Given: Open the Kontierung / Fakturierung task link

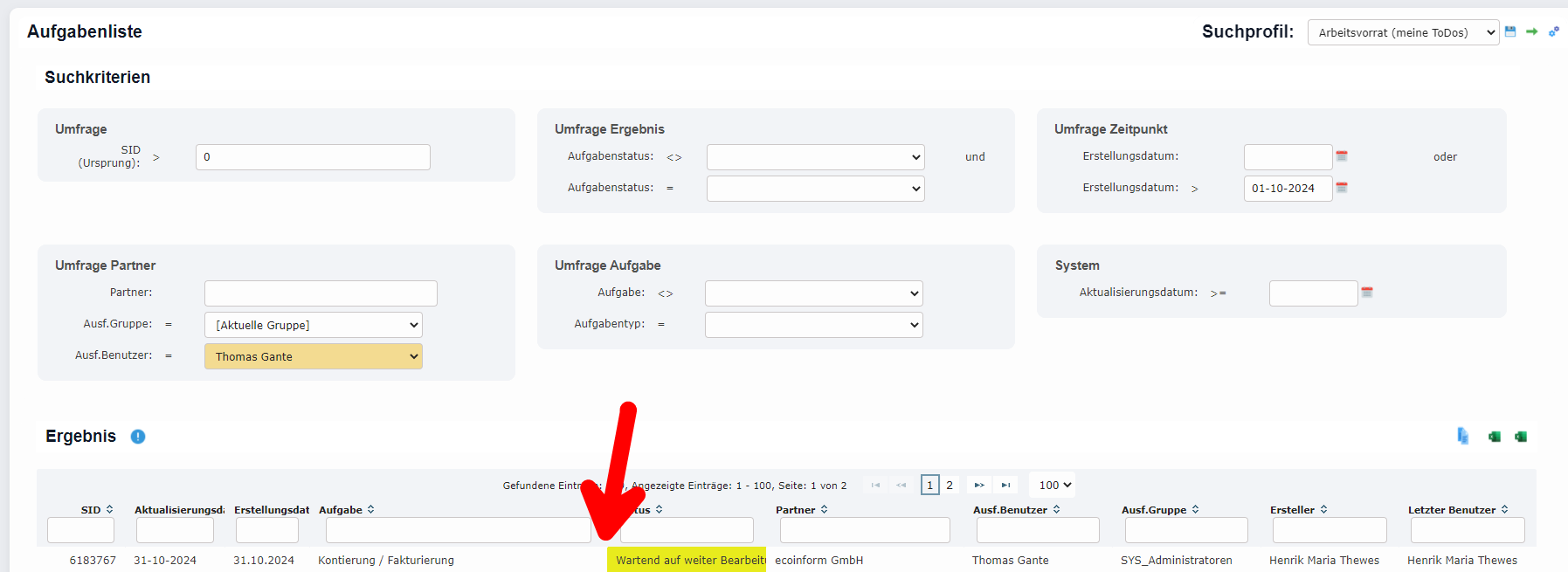Looking at the screenshot, I should pyautogui.click(x=386, y=561).
